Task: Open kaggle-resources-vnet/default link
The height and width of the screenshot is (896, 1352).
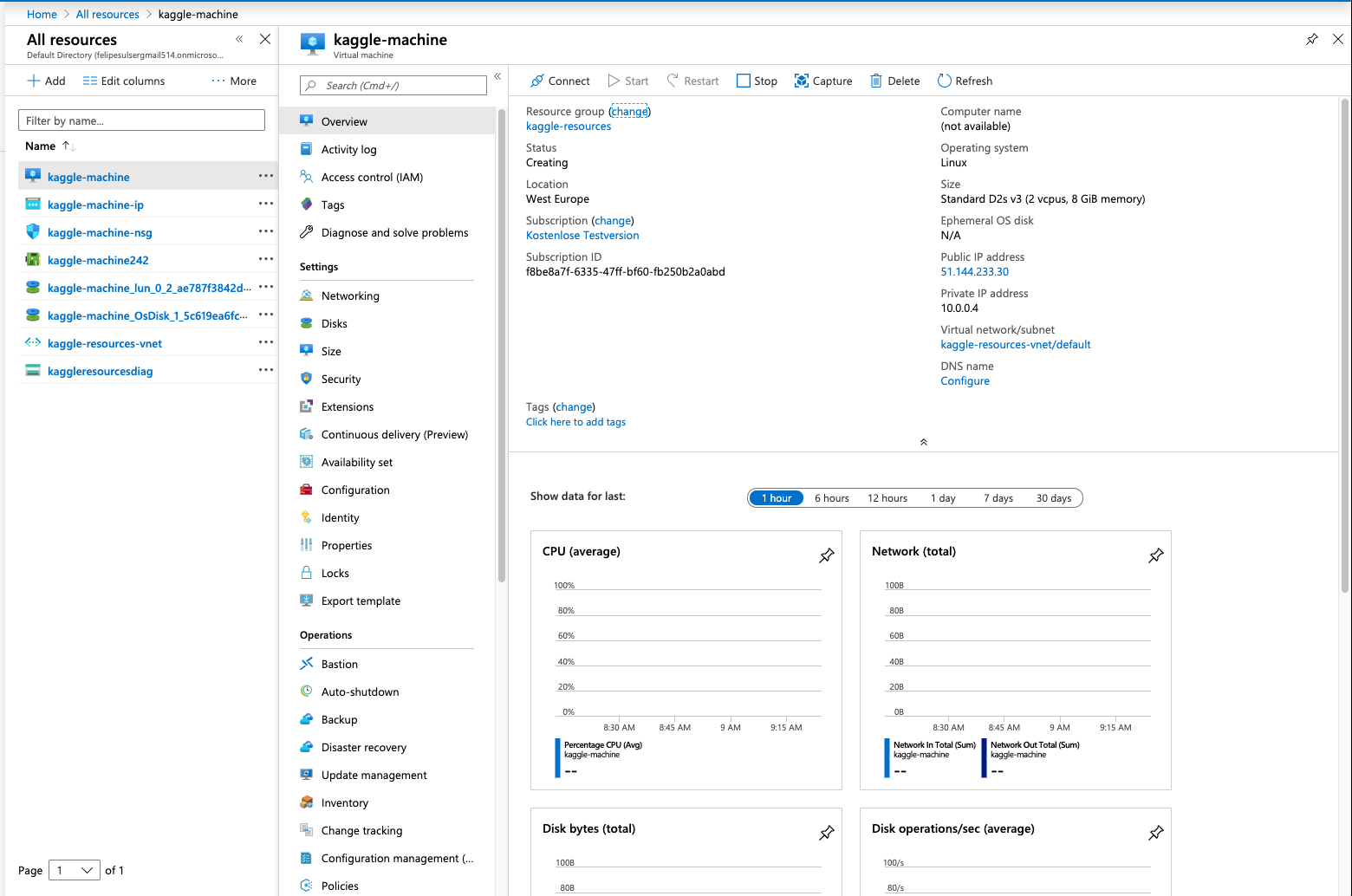Action: coord(1016,345)
